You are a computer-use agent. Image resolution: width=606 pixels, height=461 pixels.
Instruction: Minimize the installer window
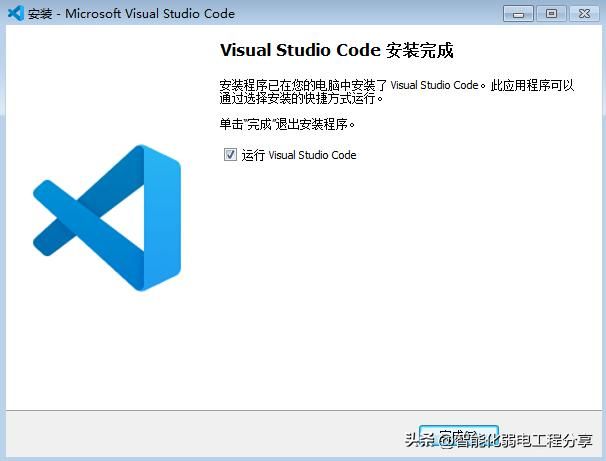tap(518, 13)
